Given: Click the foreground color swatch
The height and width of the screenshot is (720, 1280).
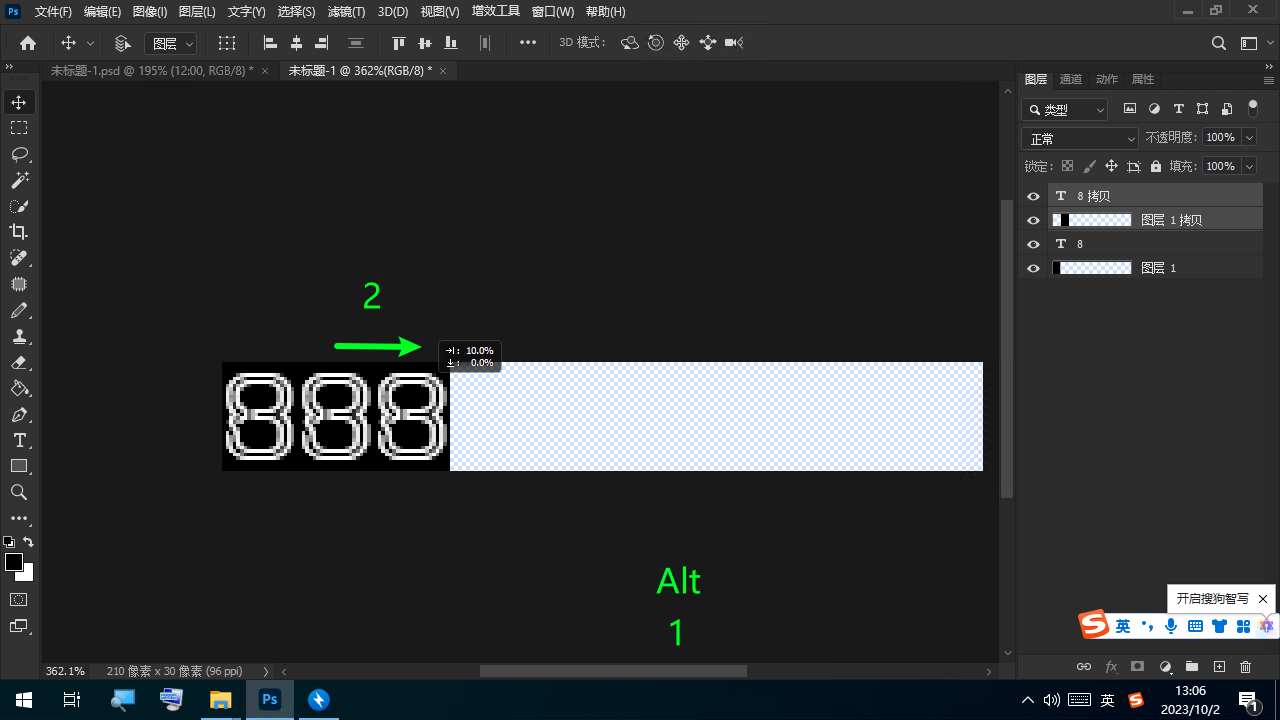Looking at the screenshot, I should [14, 562].
